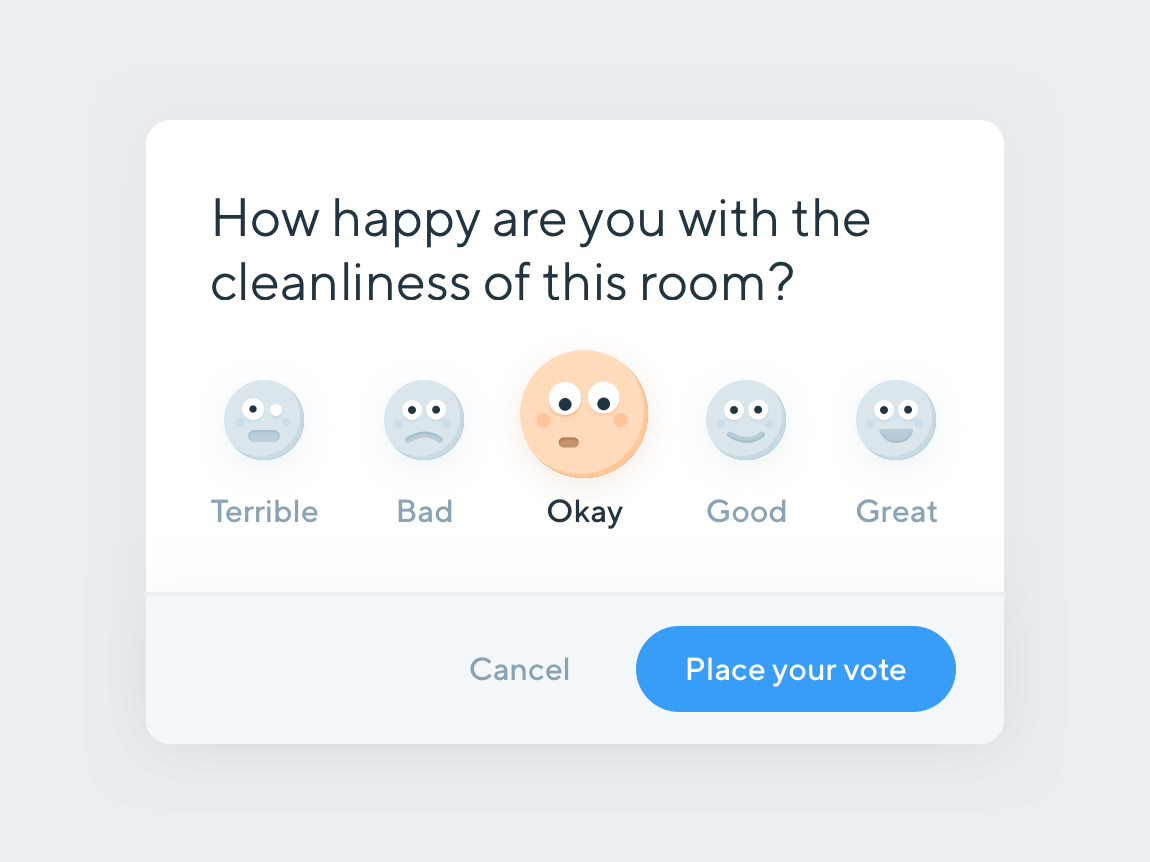Pick the Good smiling face emoji

[746, 420]
